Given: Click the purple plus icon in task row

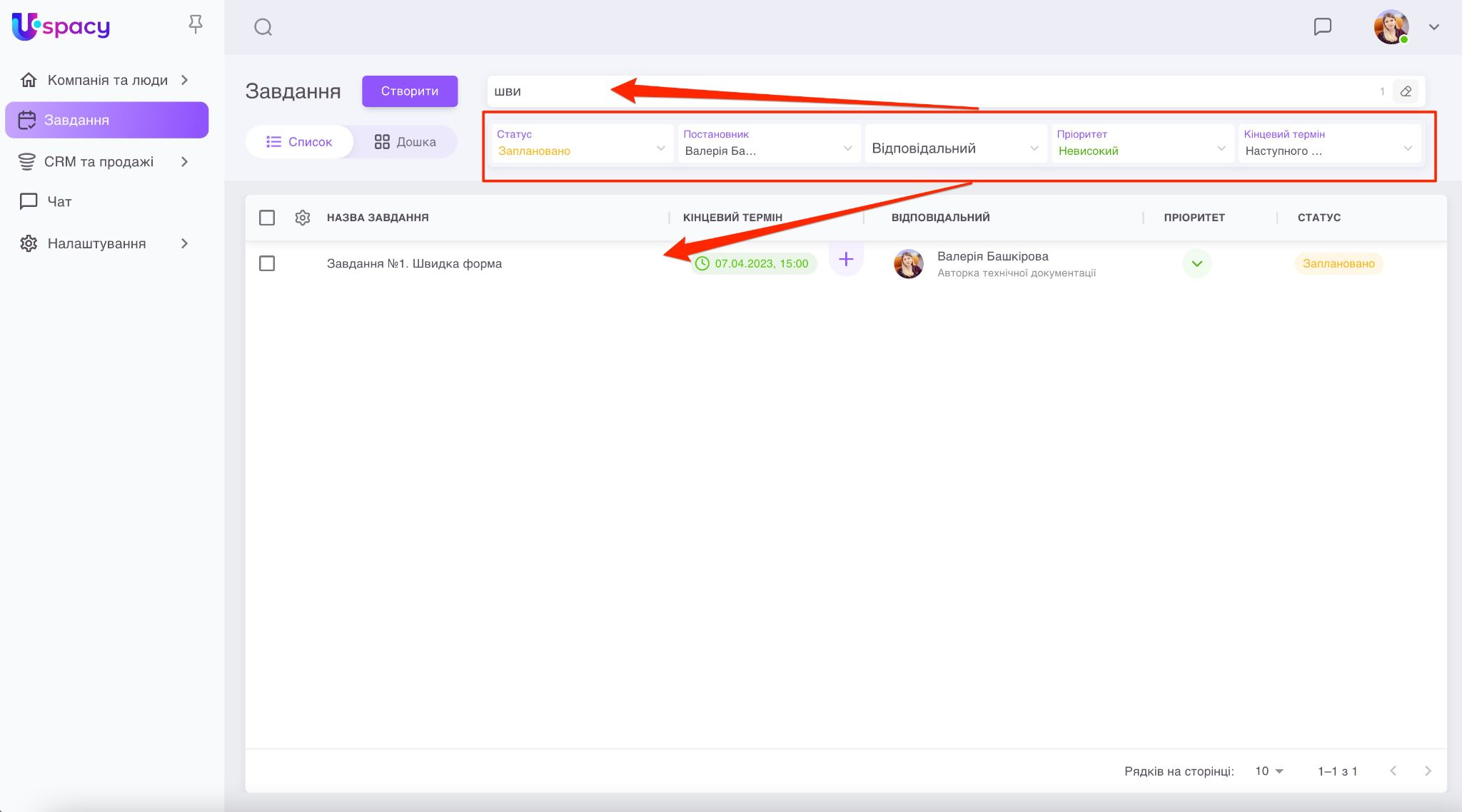Looking at the screenshot, I should point(846,259).
